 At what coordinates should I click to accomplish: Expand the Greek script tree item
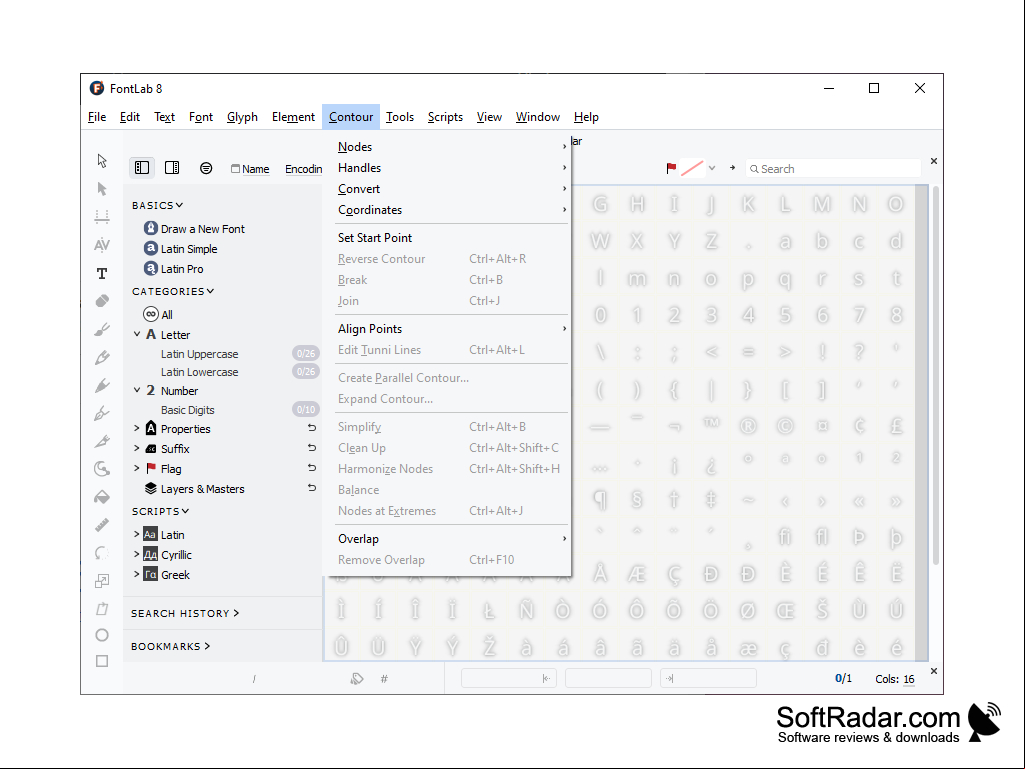click(x=137, y=574)
